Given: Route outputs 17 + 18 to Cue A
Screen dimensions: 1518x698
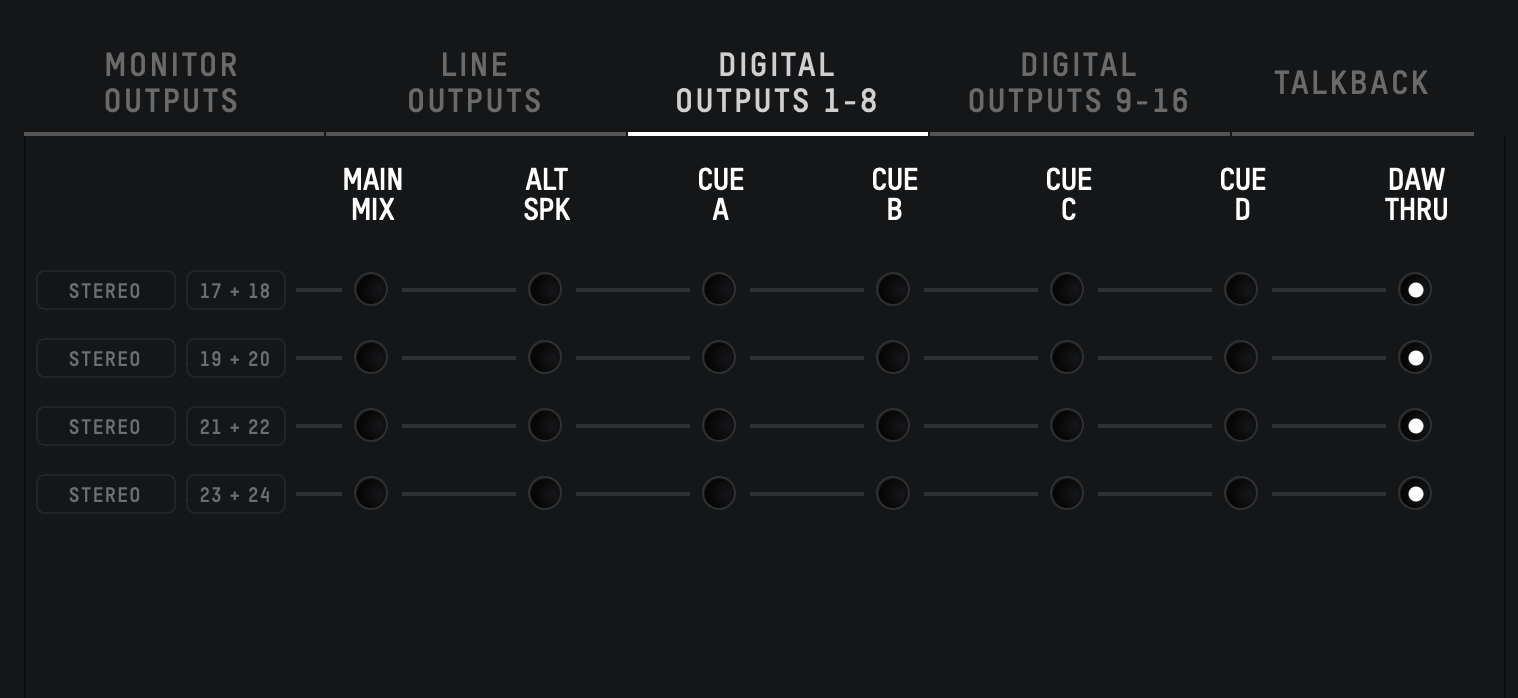Looking at the screenshot, I should pyautogui.click(x=719, y=290).
